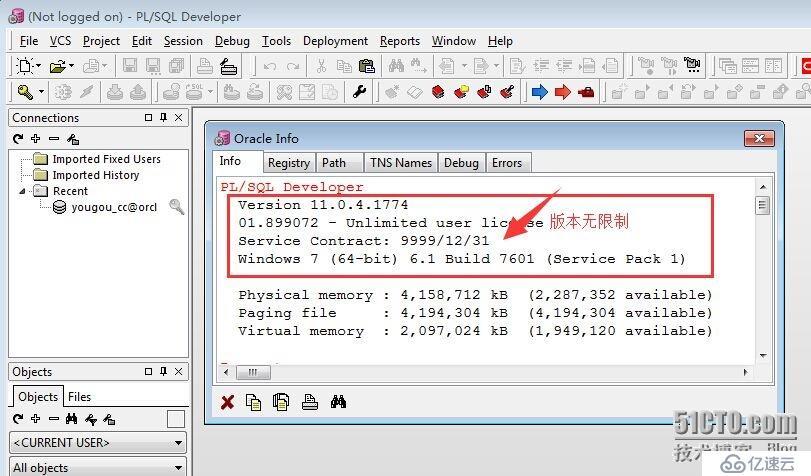Open the Deployment menu
The height and width of the screenshot is (476, 811).
pos(335,41)
